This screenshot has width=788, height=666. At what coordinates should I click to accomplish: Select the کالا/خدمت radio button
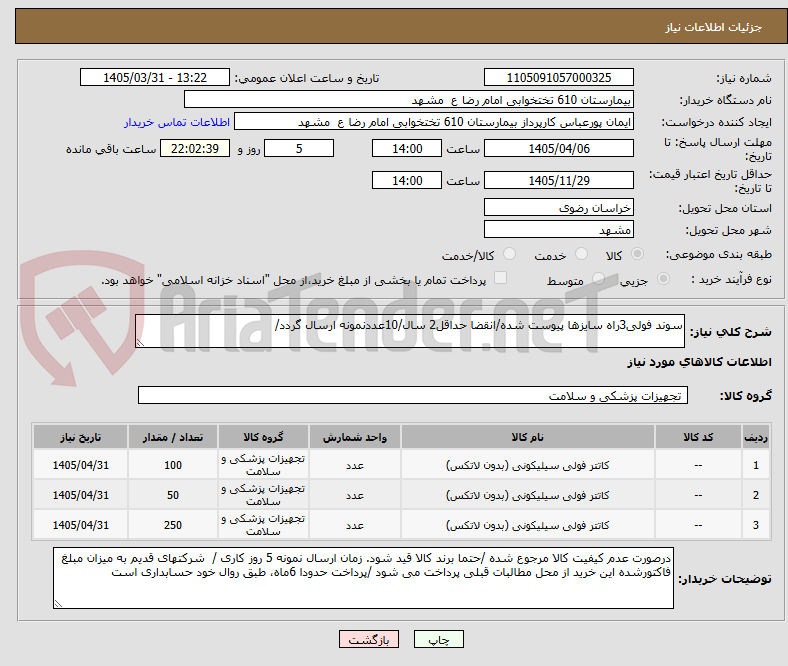510,254
